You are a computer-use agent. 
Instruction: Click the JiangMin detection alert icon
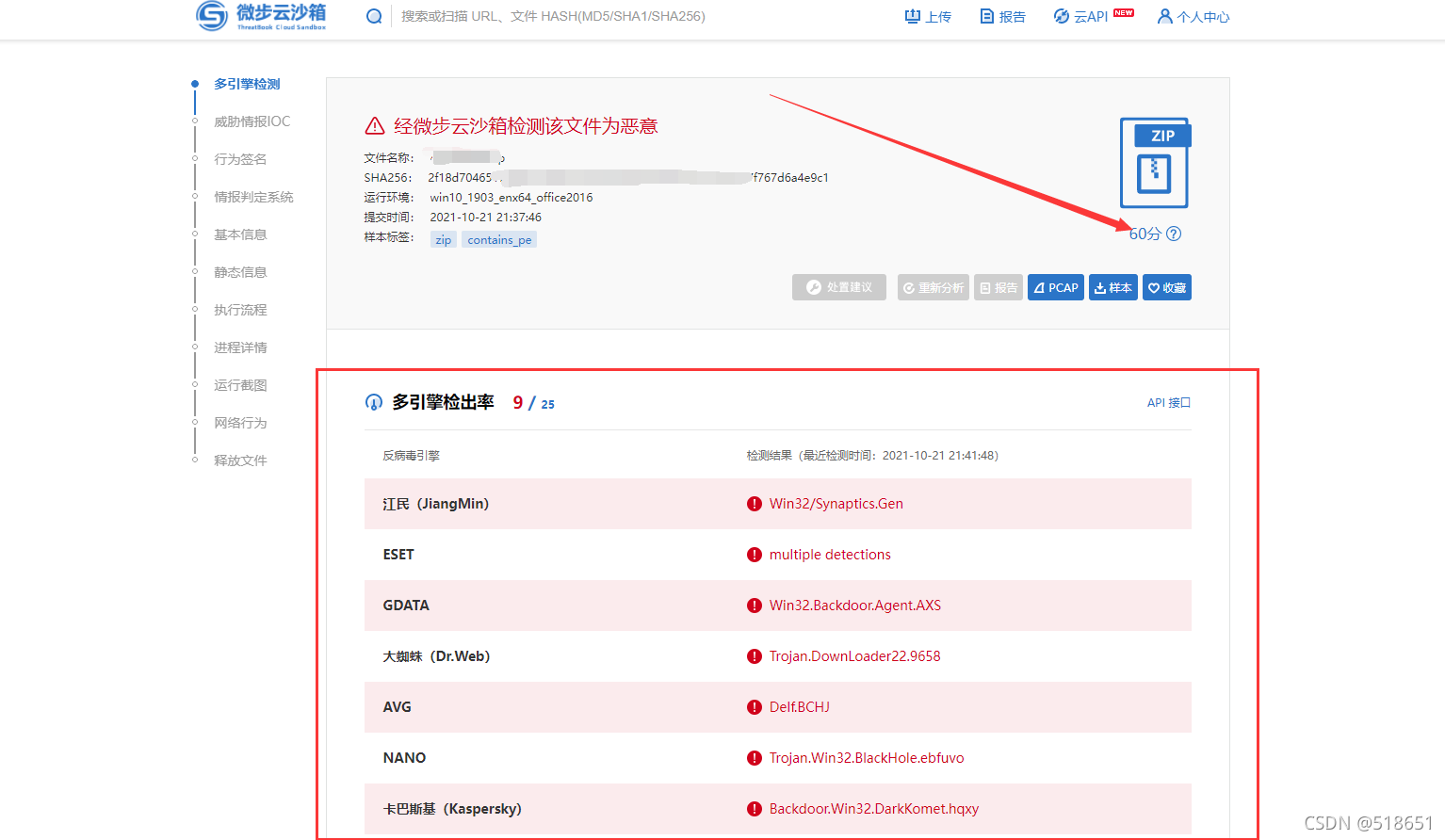[755, 504]
